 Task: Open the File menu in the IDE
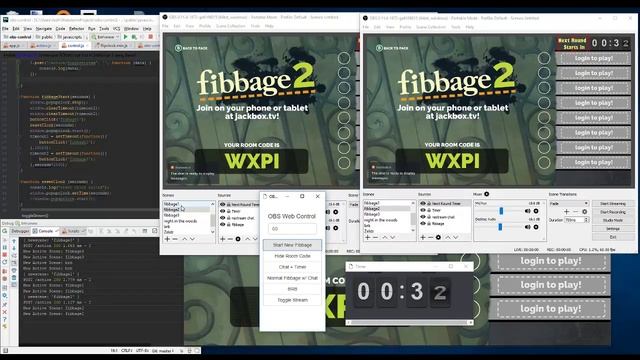click(5, 29)
